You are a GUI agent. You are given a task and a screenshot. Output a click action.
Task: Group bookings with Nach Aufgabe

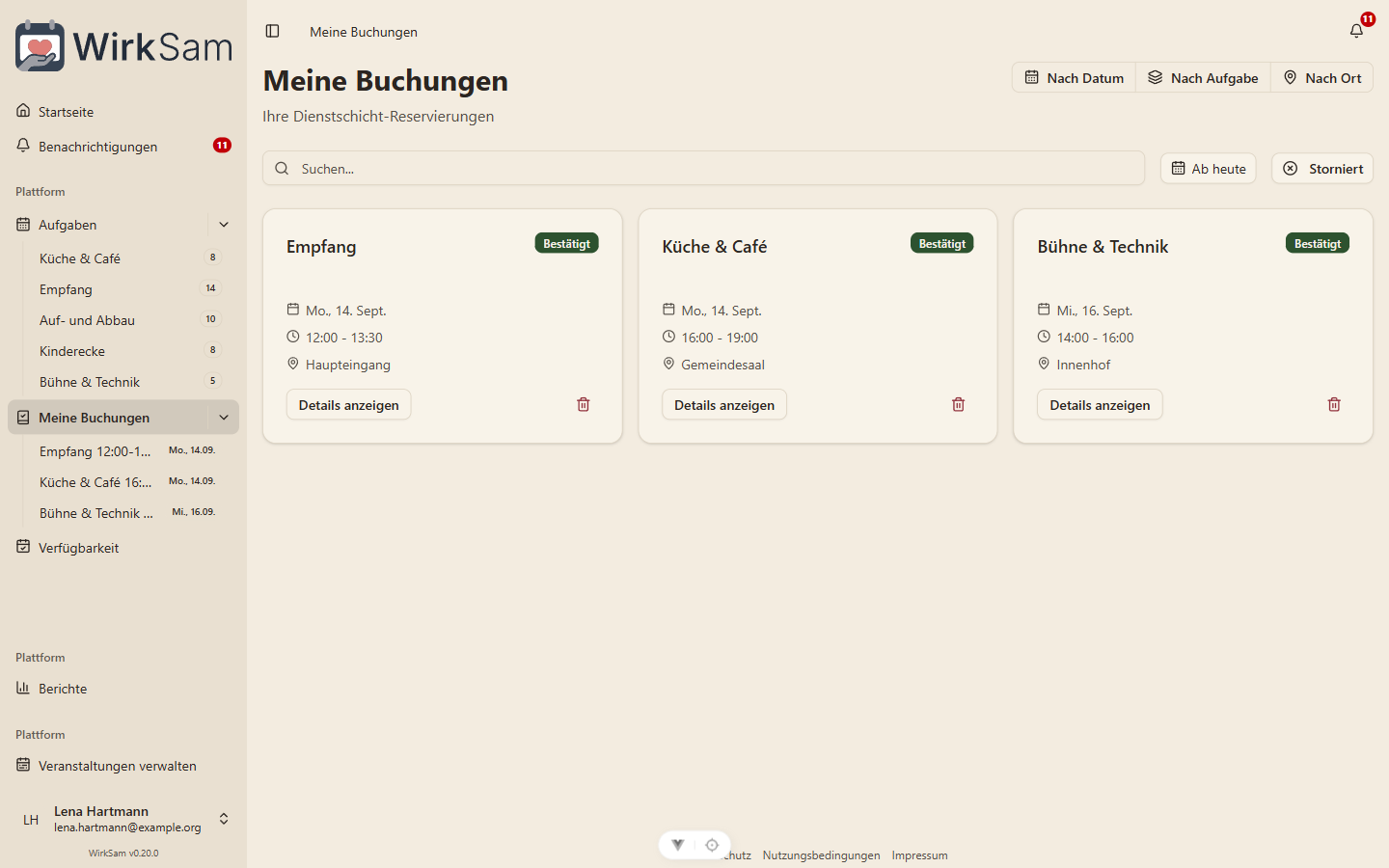pos(1203,78)
